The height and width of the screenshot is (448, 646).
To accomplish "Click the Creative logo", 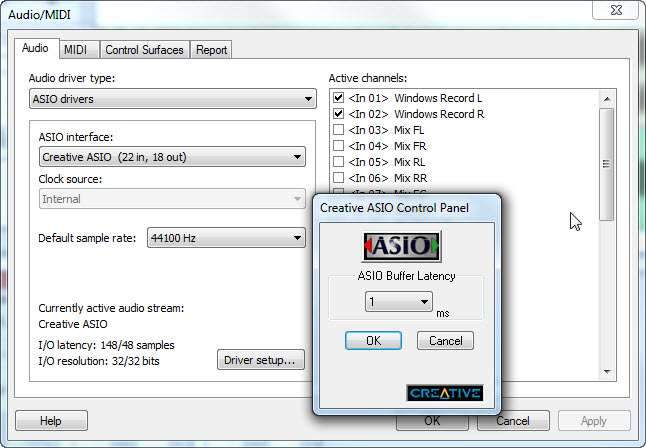I will point(445,393).
